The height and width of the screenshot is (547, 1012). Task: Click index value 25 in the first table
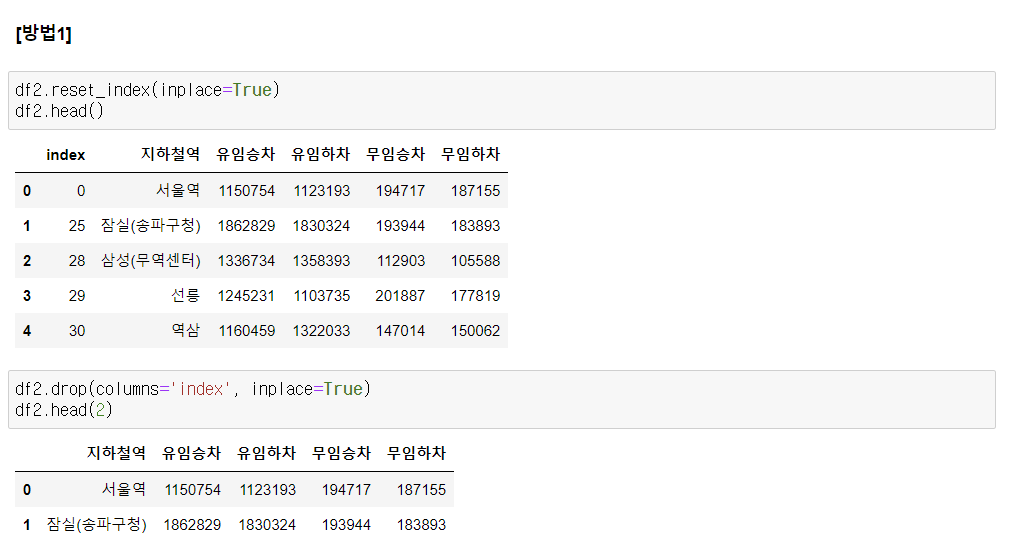[x=77, y=225]
